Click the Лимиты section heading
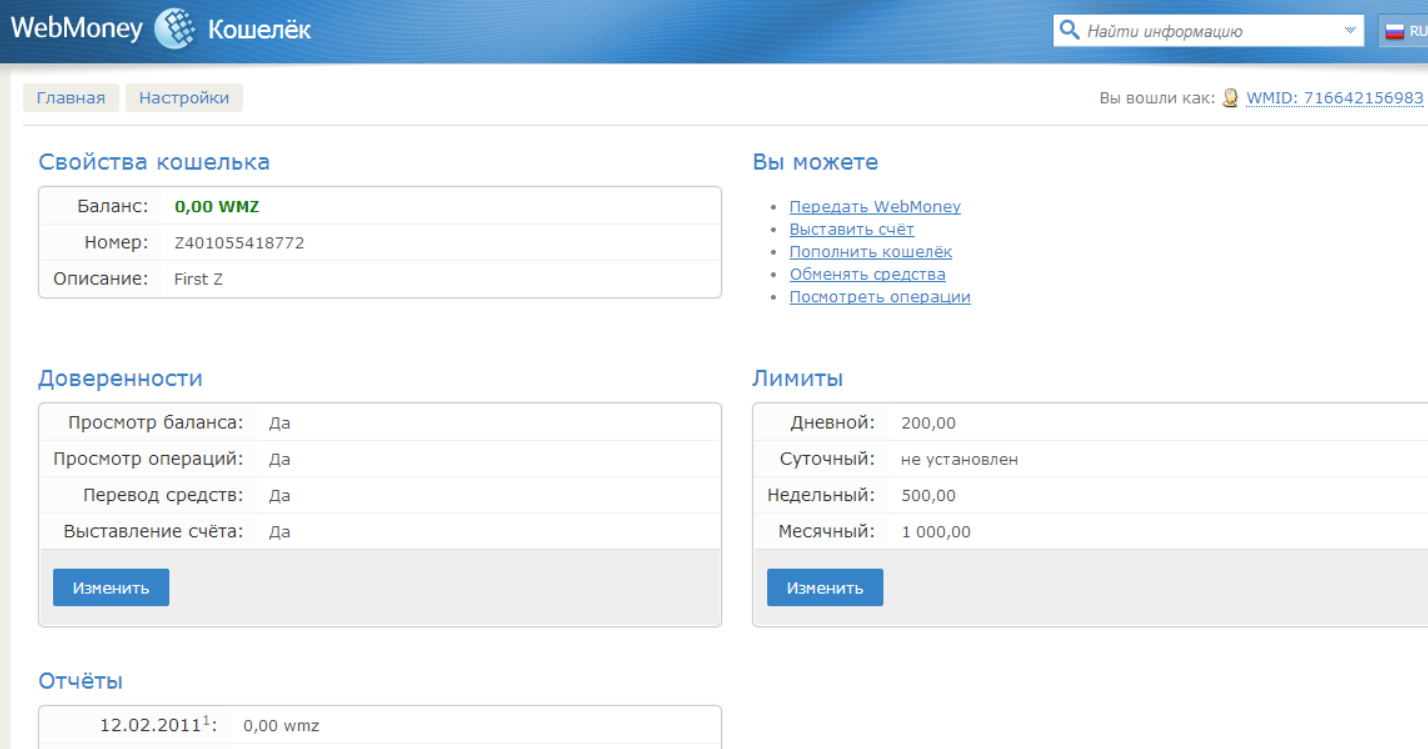 pos(797,378)
